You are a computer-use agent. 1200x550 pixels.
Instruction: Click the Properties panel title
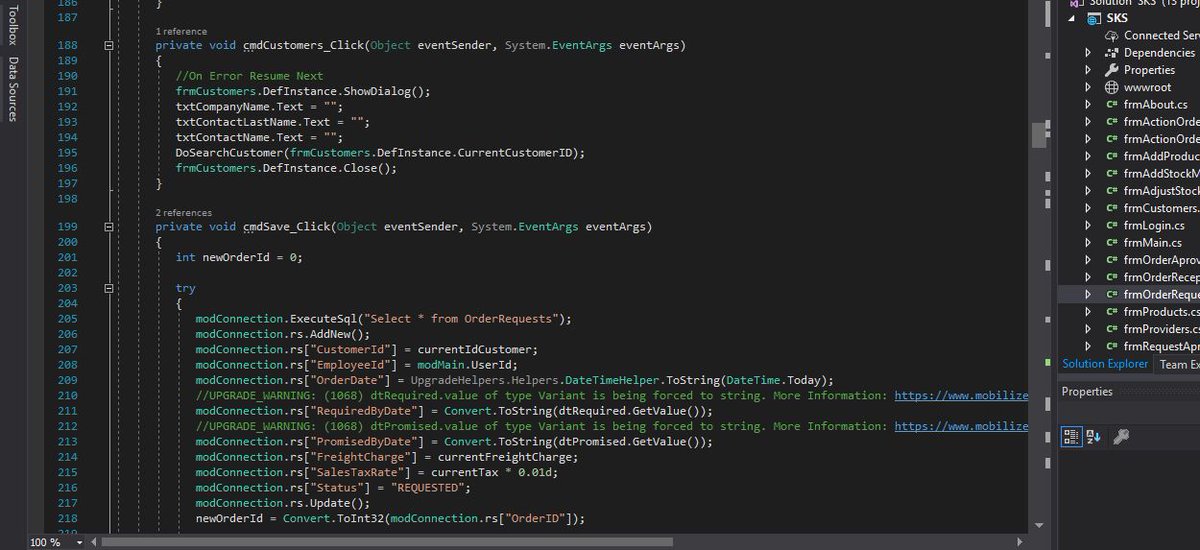click(x=1087, y=391)
